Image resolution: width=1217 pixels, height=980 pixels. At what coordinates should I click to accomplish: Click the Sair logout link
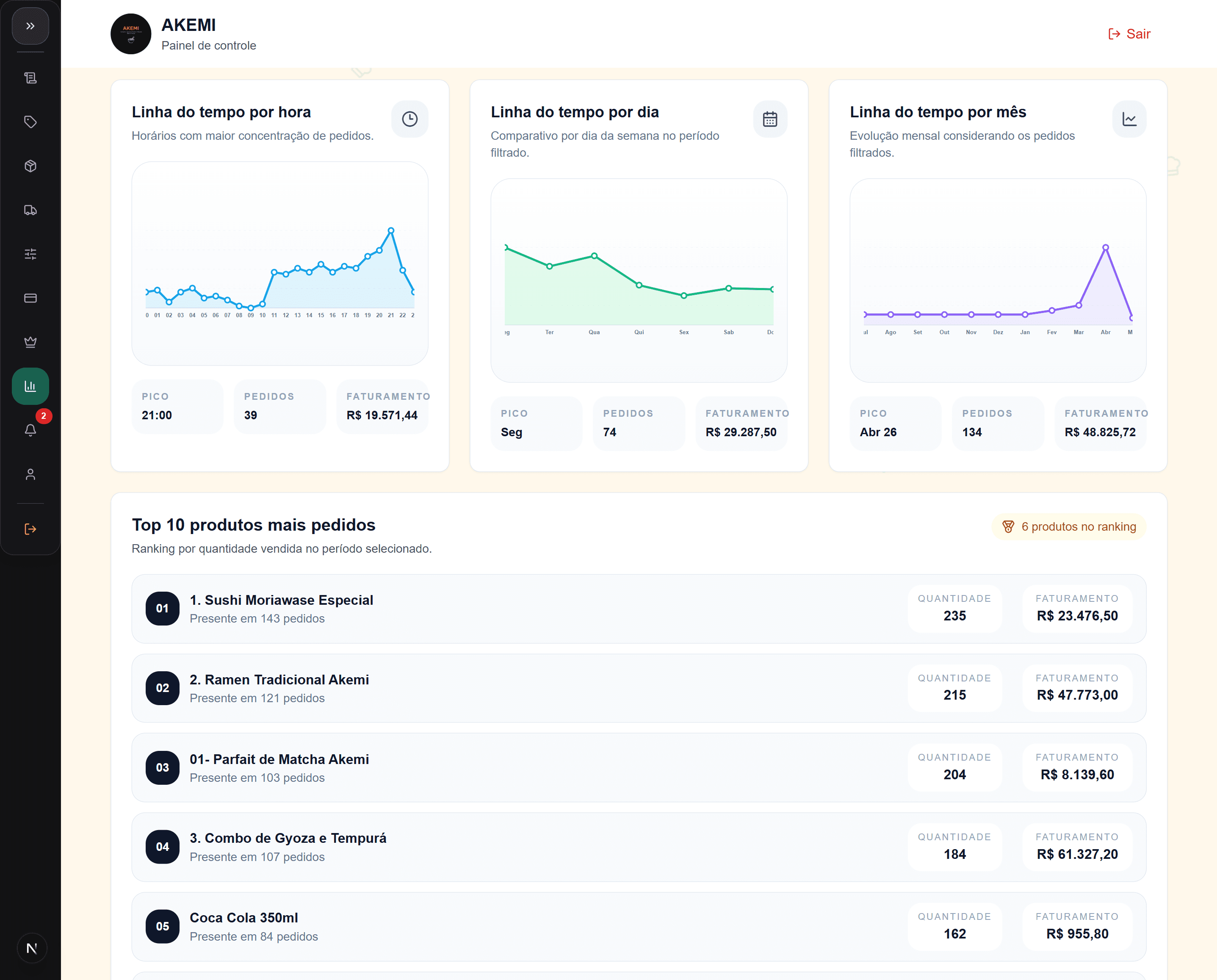coord(1129,34)
